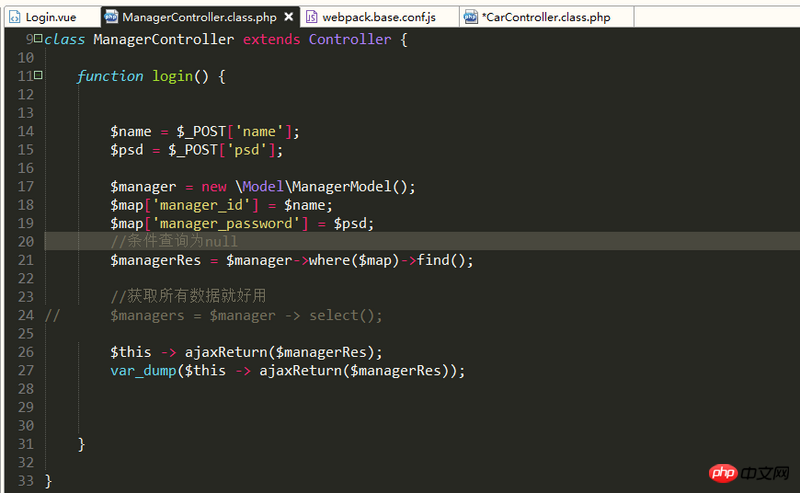Click the text "ManagerController" in the class declaration

click(x=163, y=39)
